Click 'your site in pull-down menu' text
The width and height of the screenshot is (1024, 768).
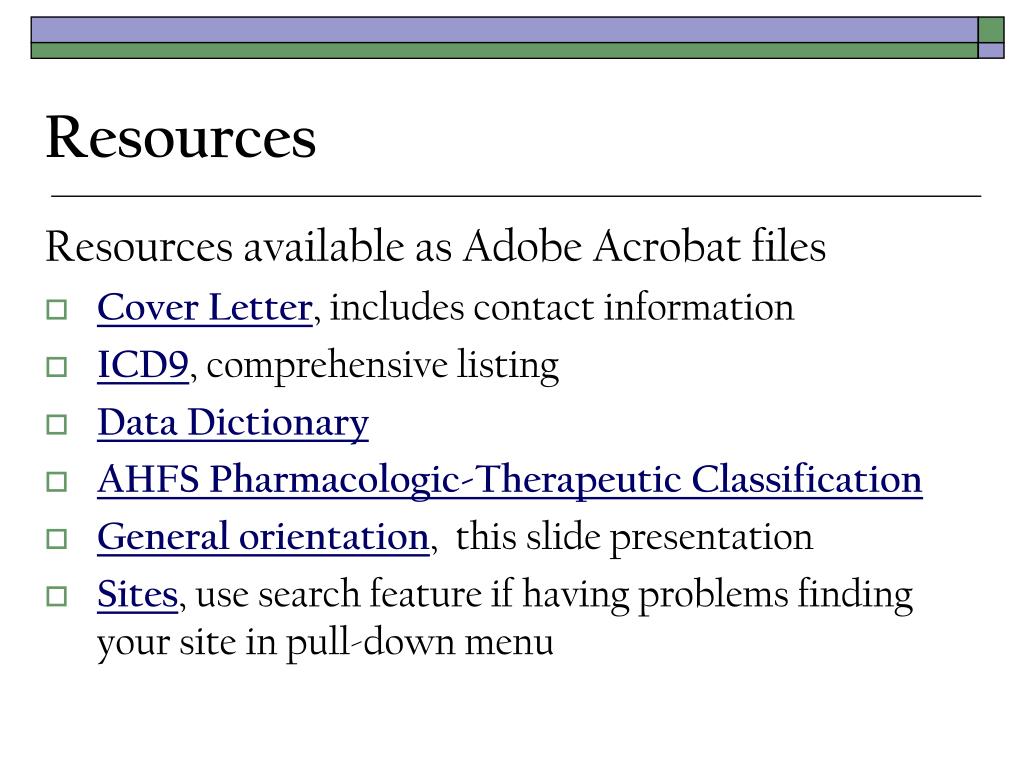point(325,643)
